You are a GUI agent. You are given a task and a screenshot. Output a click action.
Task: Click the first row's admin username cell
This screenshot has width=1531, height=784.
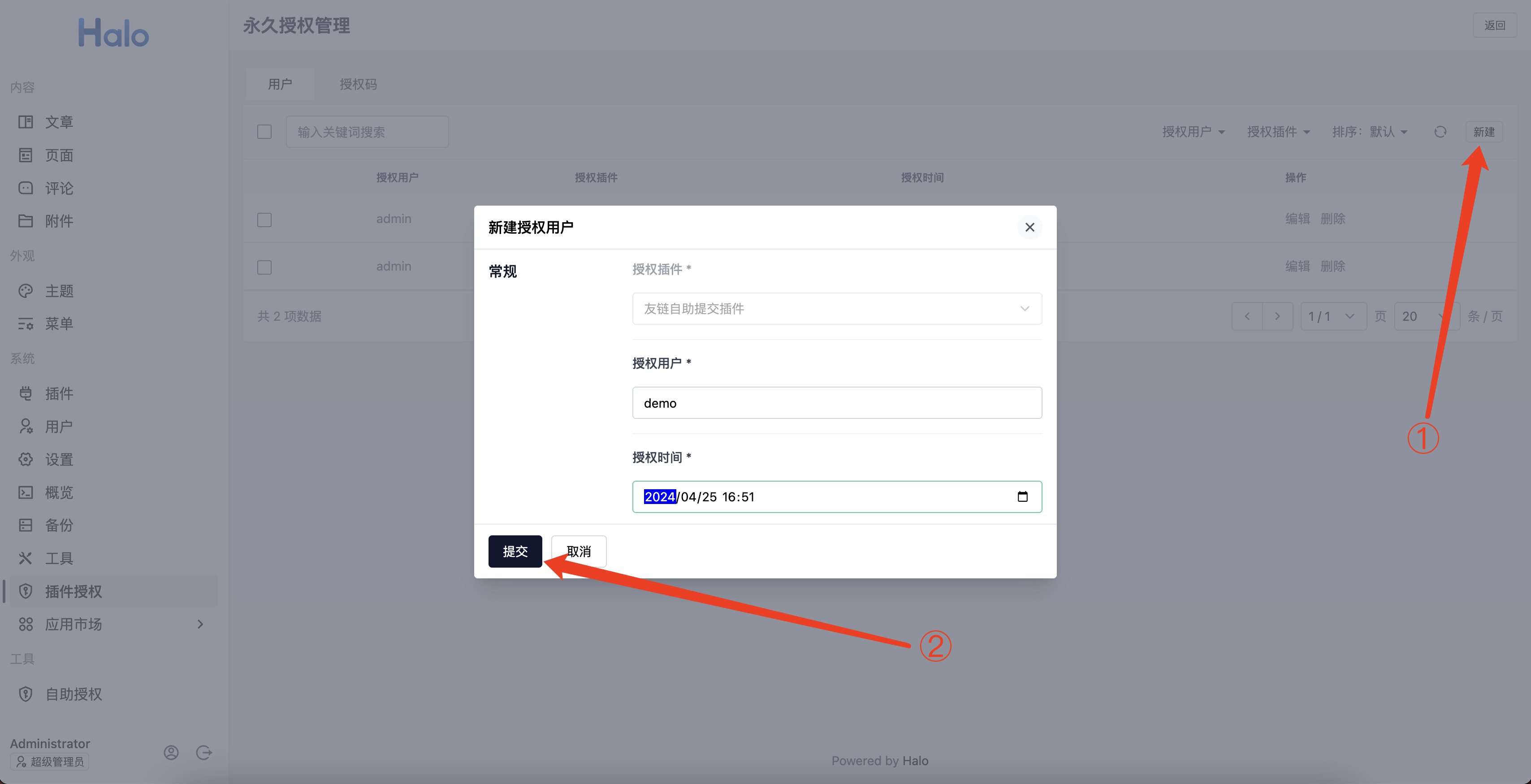click(394, 219)
